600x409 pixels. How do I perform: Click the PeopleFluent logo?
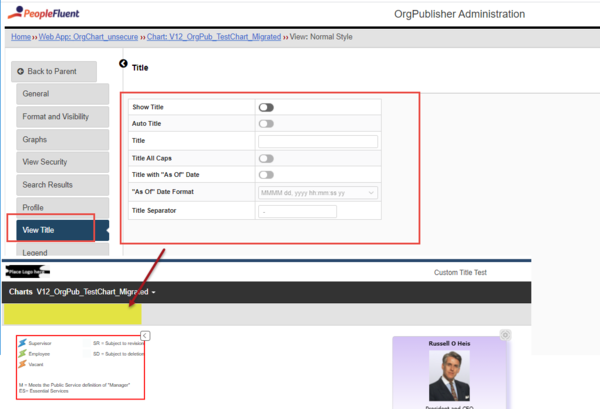(43, 13)
